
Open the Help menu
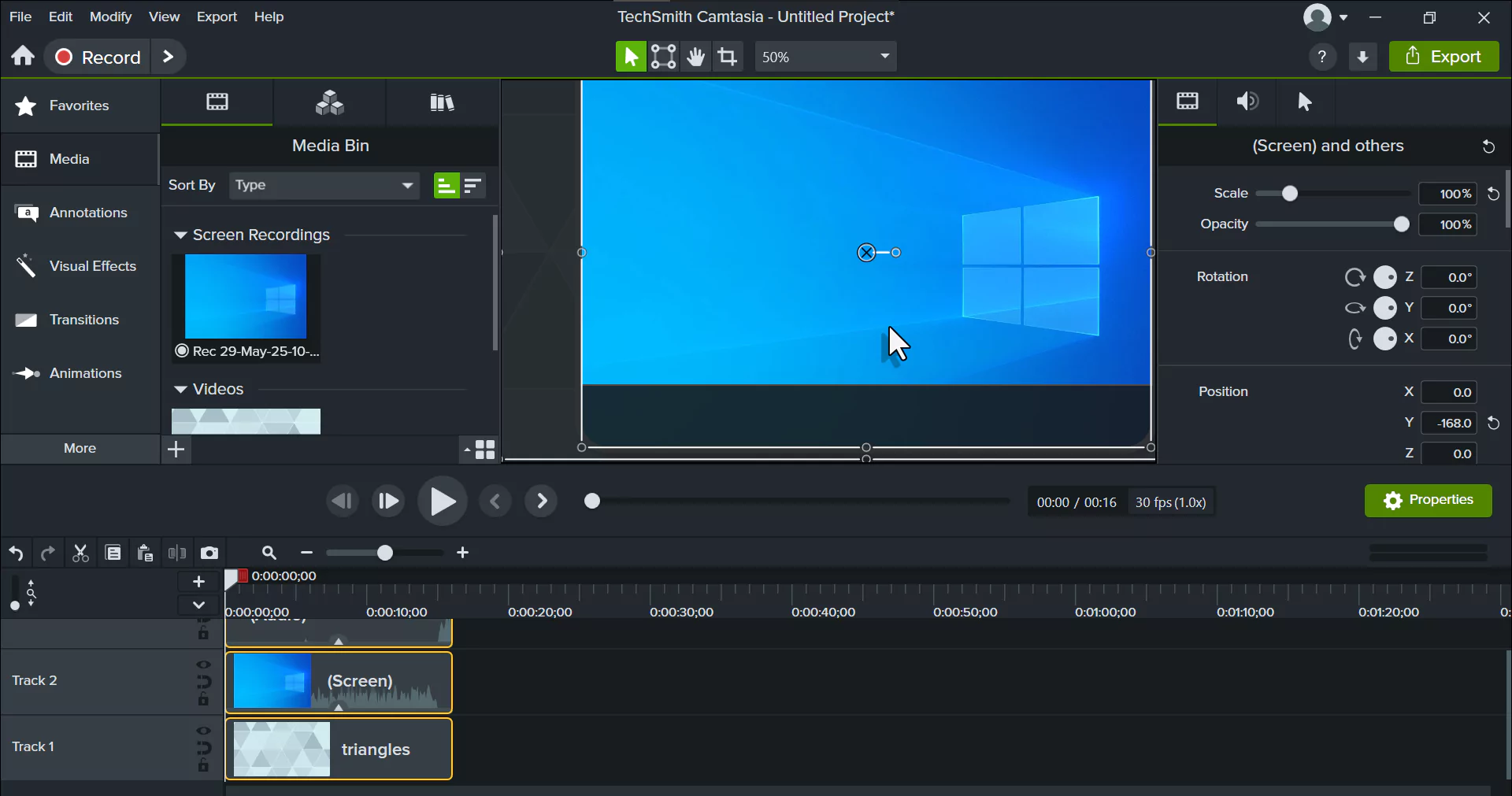click(x=269, y=17)
